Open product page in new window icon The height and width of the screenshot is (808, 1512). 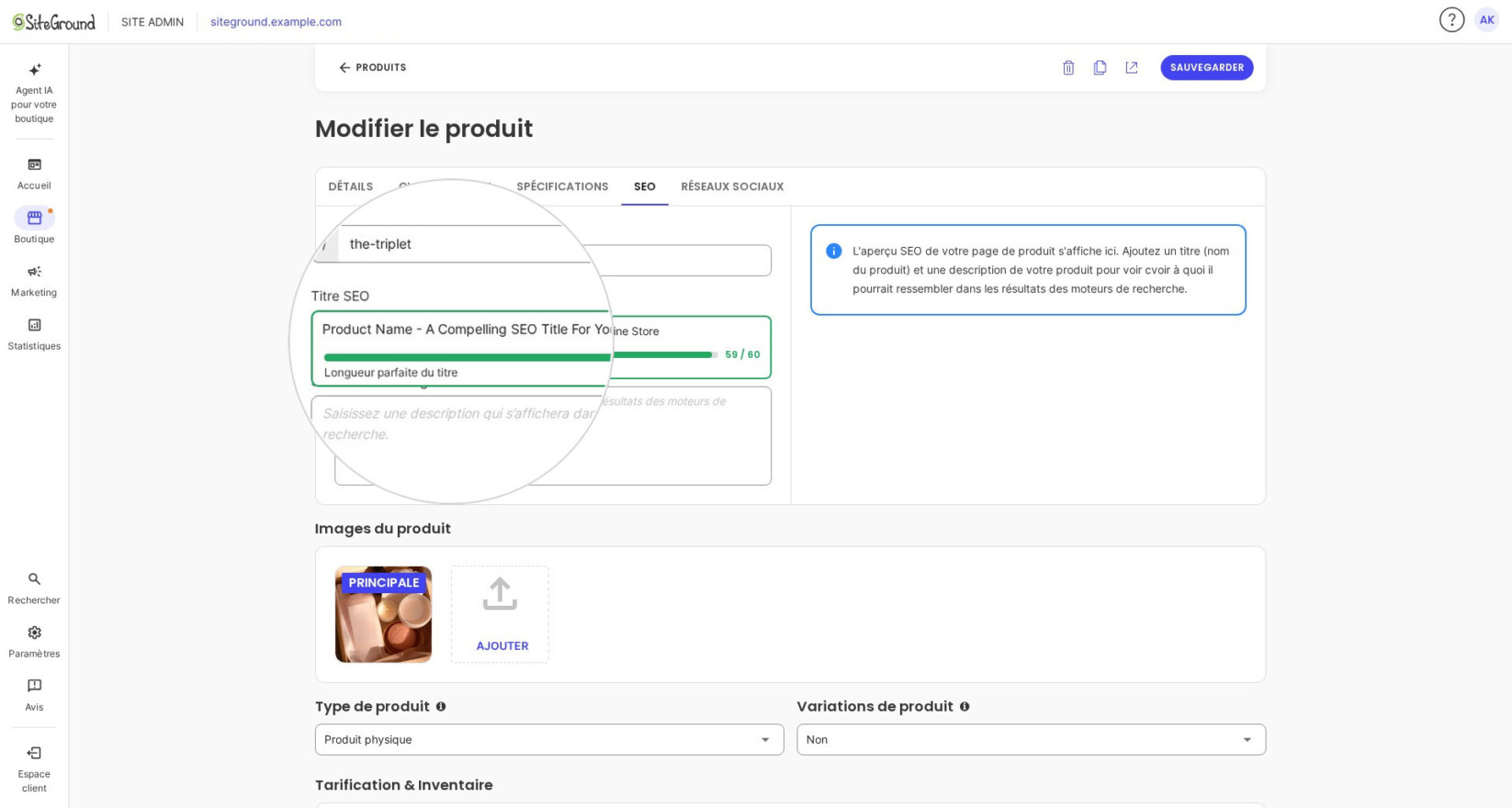coord(1132,67)
